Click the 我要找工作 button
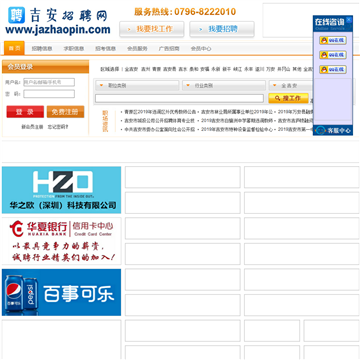Viewport: 360px width, 360px height. pos(152,29)
